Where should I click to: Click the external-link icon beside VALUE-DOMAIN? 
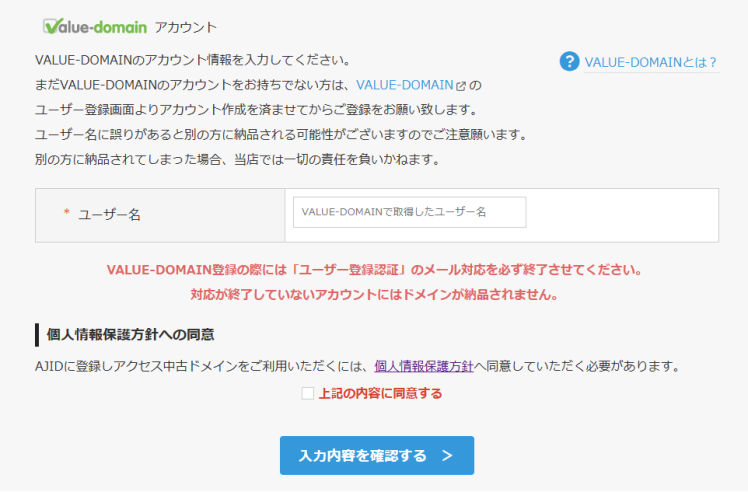(461, 86)
